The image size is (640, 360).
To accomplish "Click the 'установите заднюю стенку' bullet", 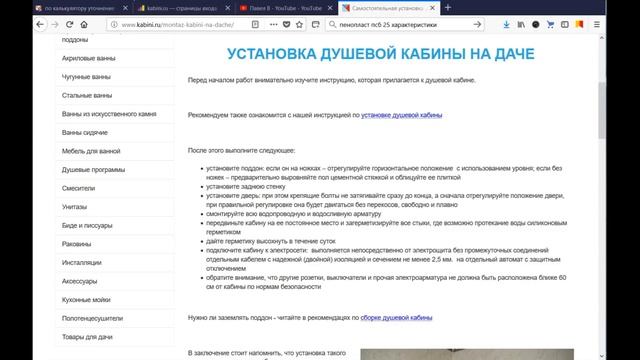I will point(246,187).
